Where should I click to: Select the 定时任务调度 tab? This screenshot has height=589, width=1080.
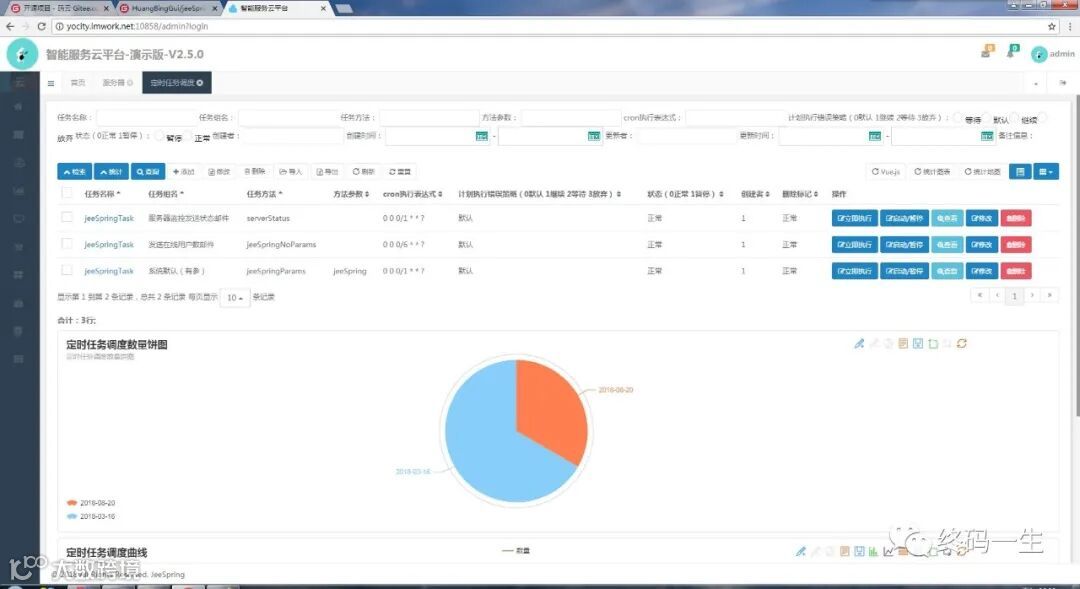176,83
